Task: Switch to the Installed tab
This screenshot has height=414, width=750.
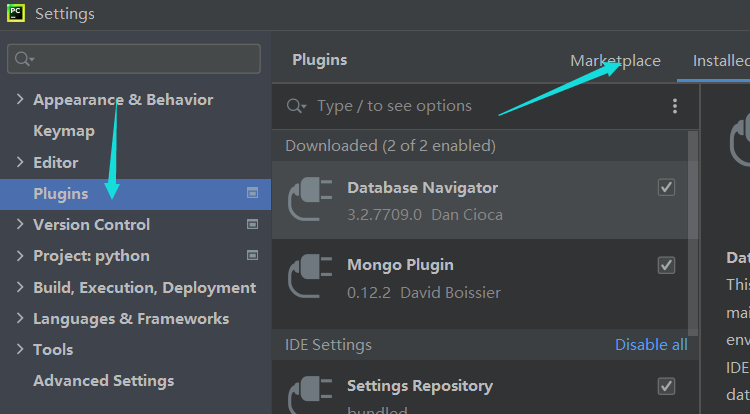Action: [721, 61]
